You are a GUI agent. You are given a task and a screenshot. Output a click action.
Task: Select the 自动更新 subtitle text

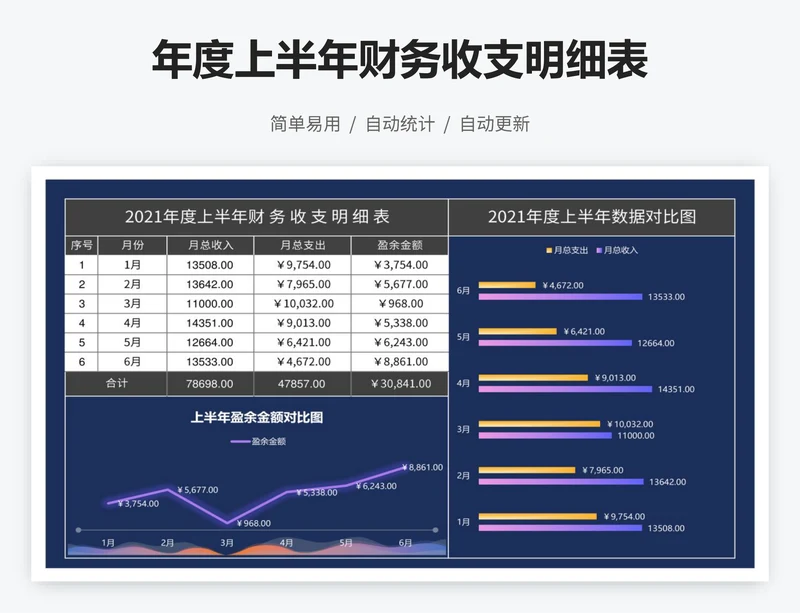tap(495, 124)
